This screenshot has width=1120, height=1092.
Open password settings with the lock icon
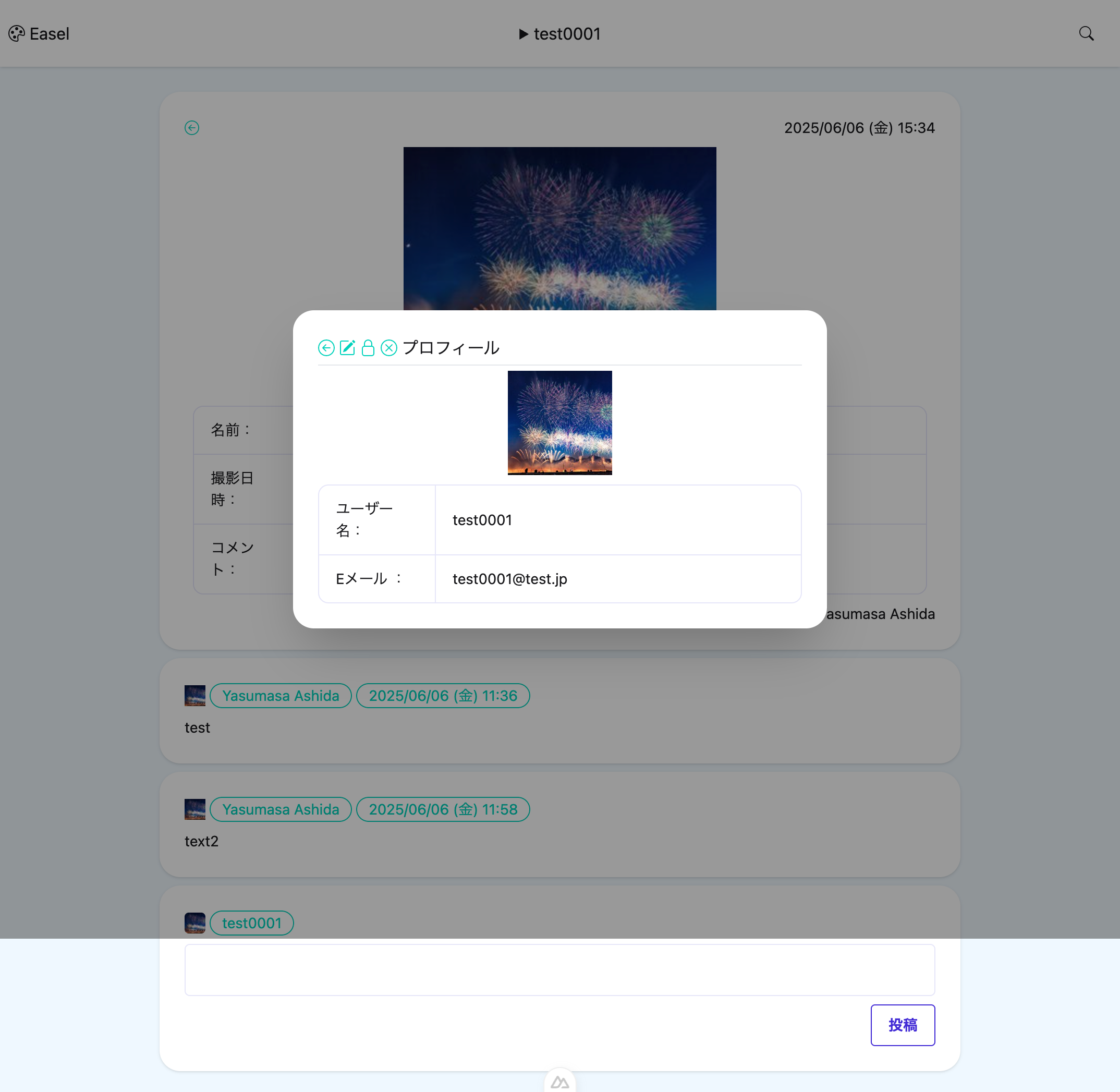click(368, 347)
